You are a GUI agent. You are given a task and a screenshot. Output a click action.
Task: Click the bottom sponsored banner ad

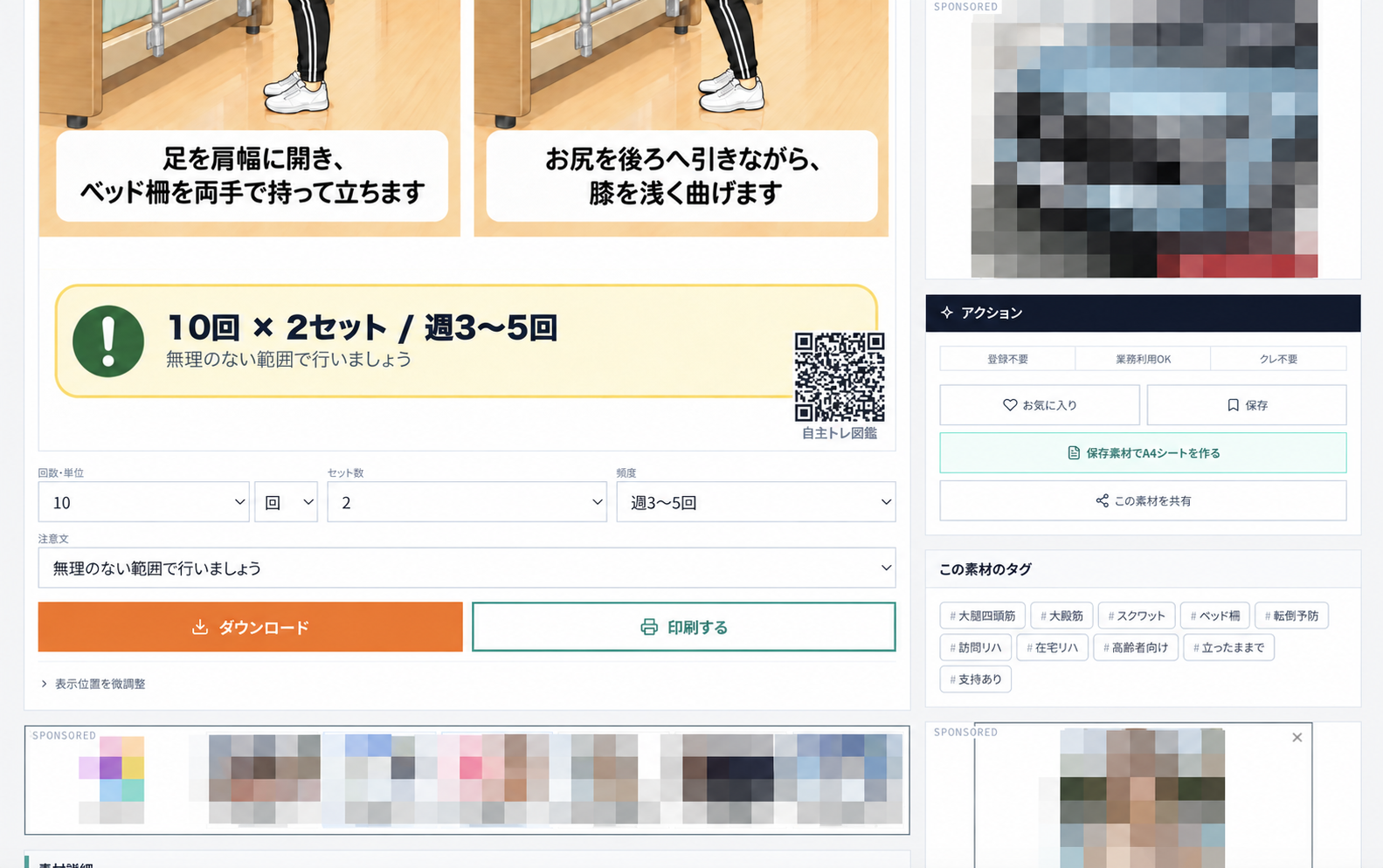coord(467,780)
